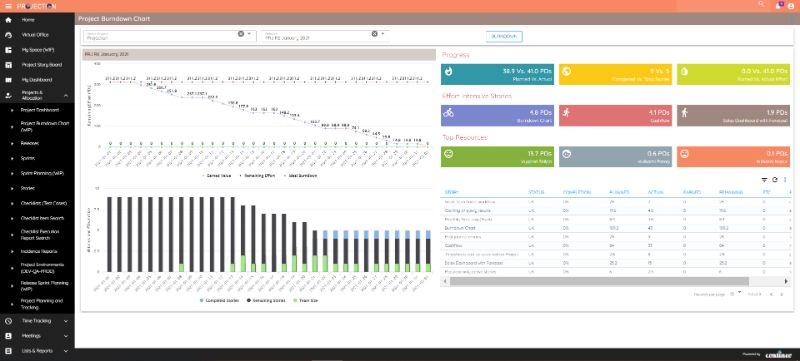Open the Select Project dropdown arrow
The width and height of the screenshot is (800, 361).
[x=249, y=34]
